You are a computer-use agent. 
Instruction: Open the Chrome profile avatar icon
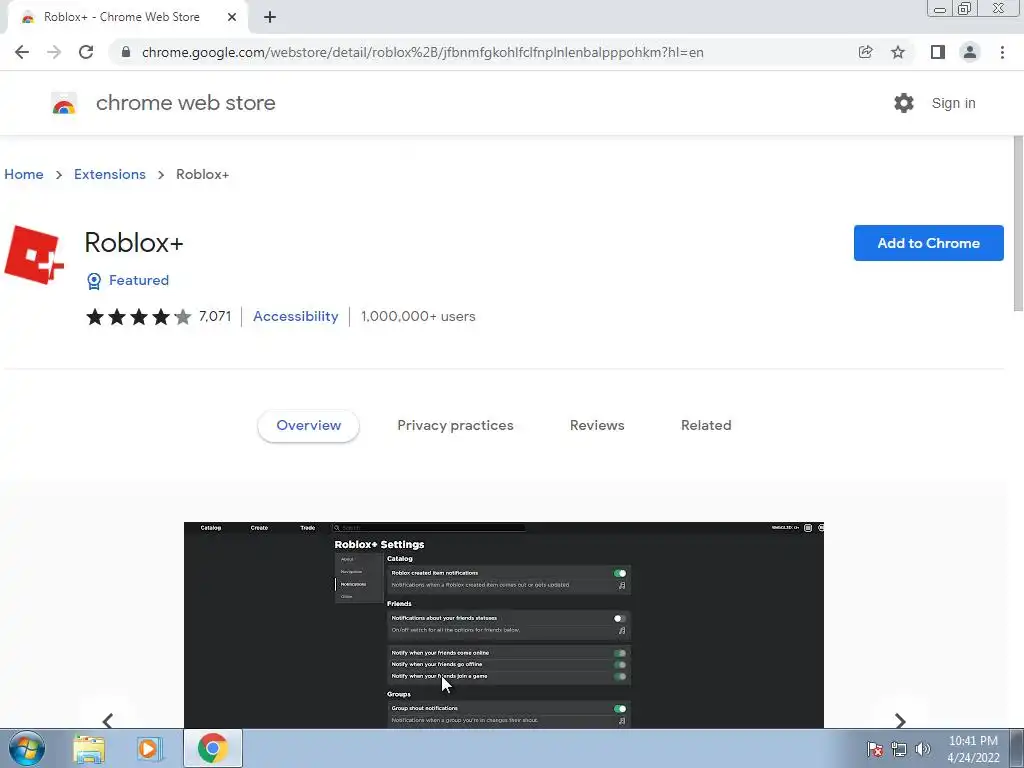point(970,52)
